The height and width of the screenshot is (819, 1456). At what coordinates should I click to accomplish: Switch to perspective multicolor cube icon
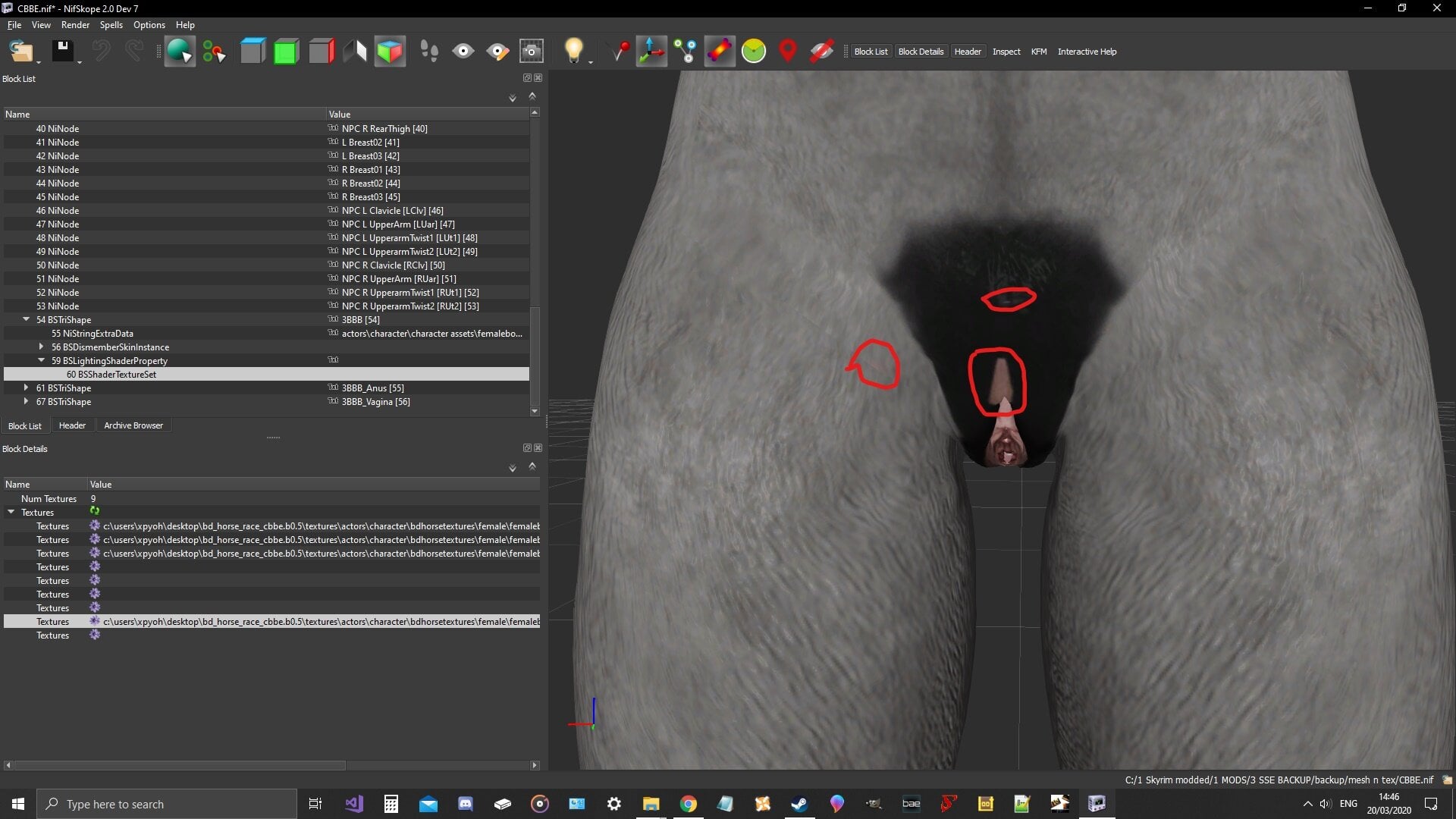(390, 52)
